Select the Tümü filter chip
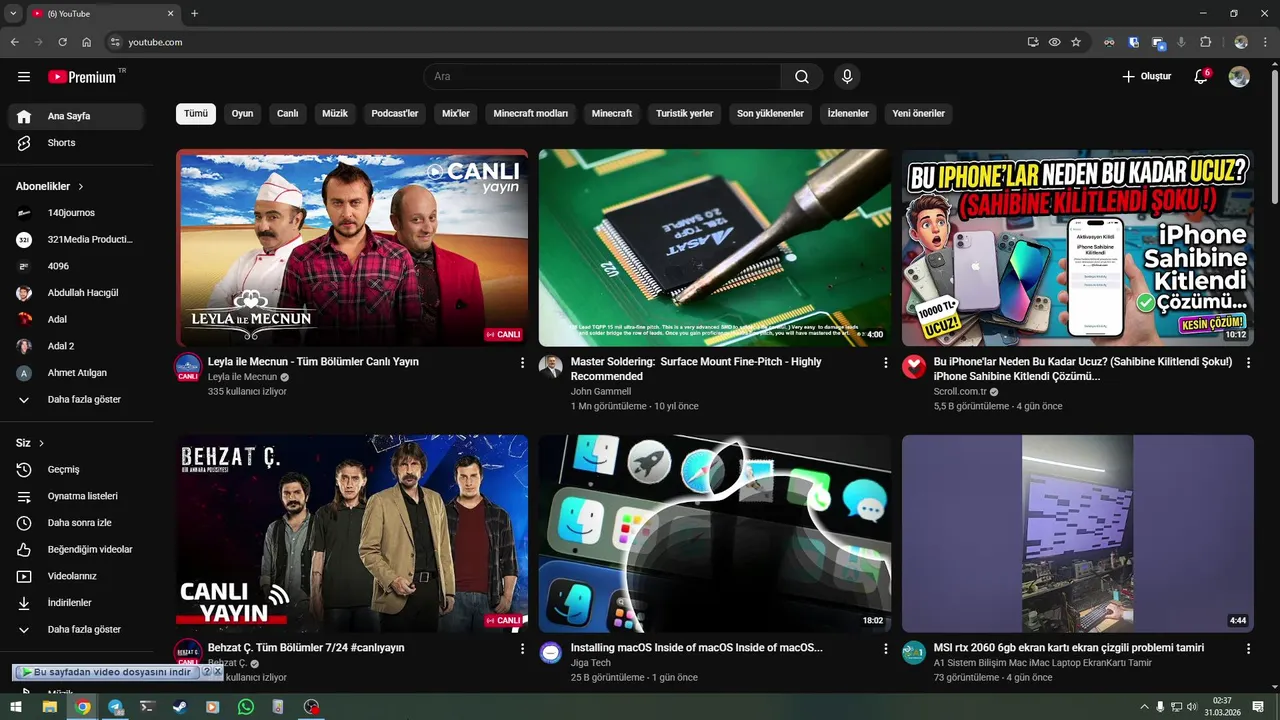The height and width of the screenshot is (720, 1280). point(196,114)
